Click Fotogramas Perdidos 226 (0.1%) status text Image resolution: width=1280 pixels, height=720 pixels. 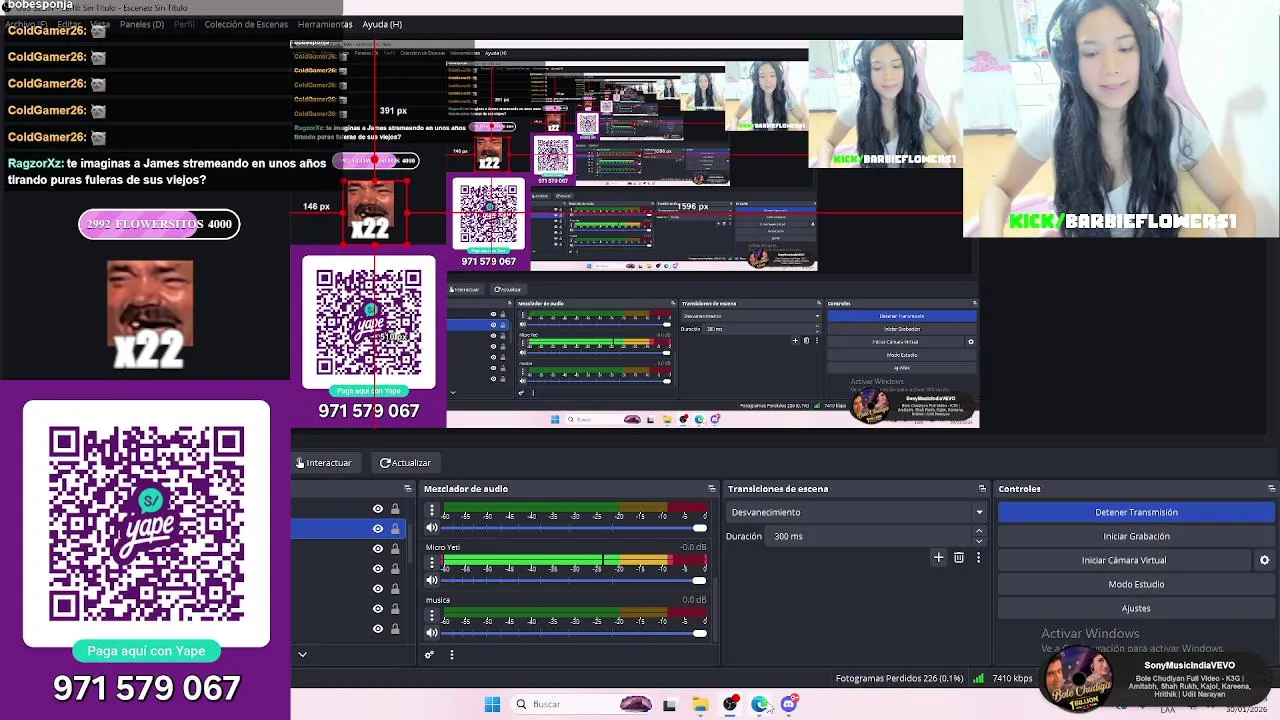pos(899,678)
